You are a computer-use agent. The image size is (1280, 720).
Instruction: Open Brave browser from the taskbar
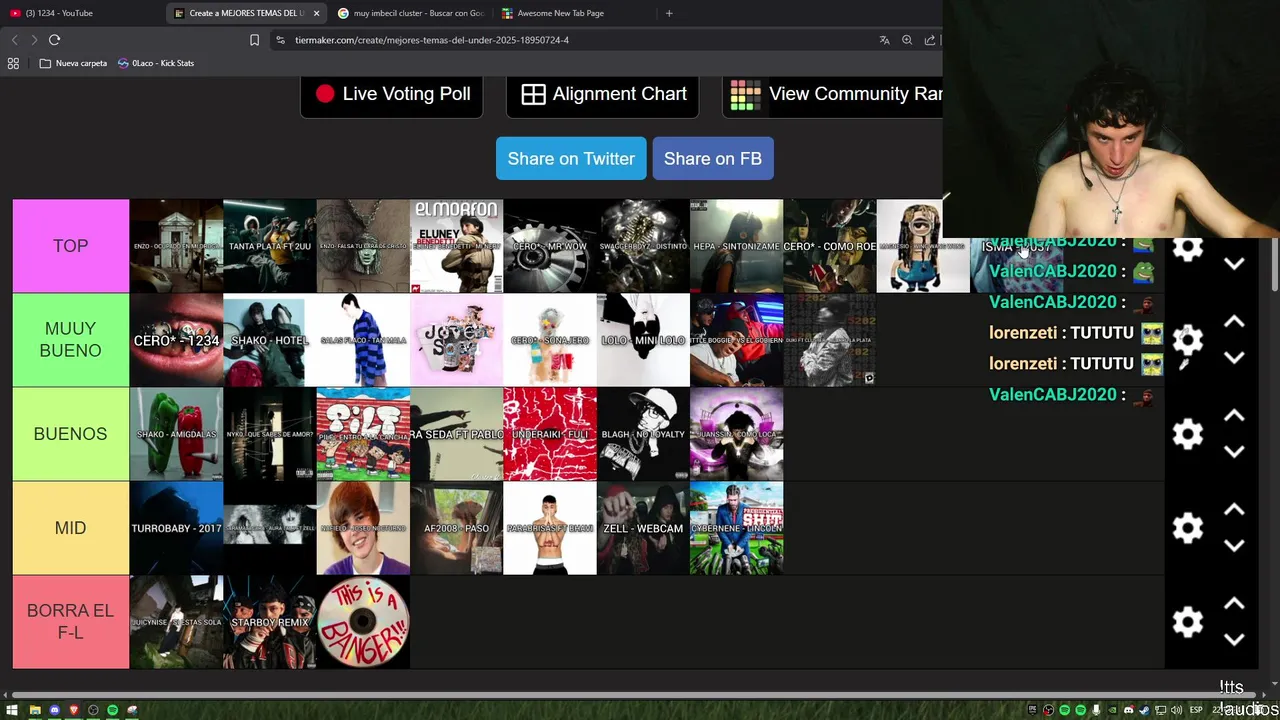click(x=73, y=710)
